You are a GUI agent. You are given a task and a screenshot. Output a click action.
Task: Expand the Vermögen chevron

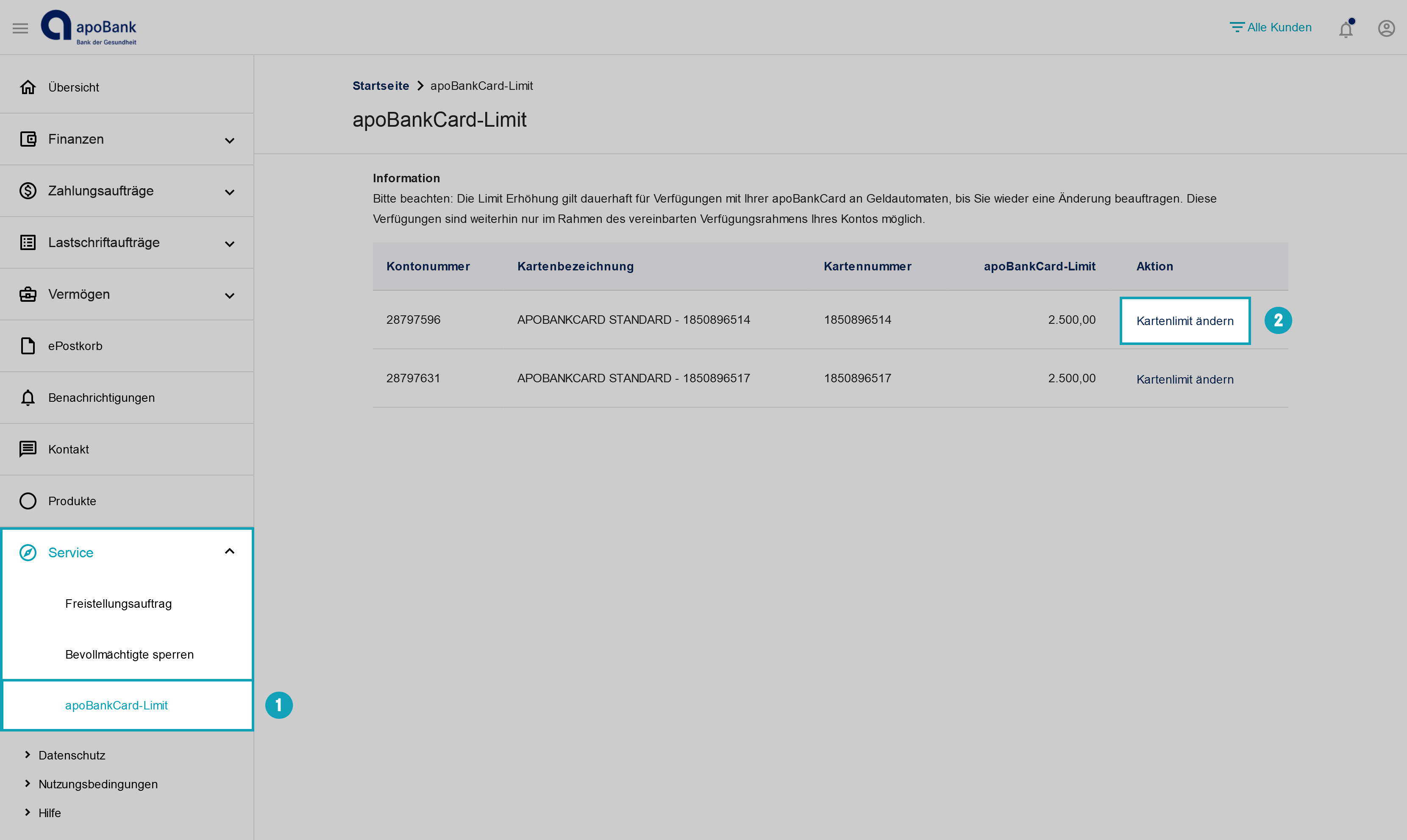coord(230,295)
